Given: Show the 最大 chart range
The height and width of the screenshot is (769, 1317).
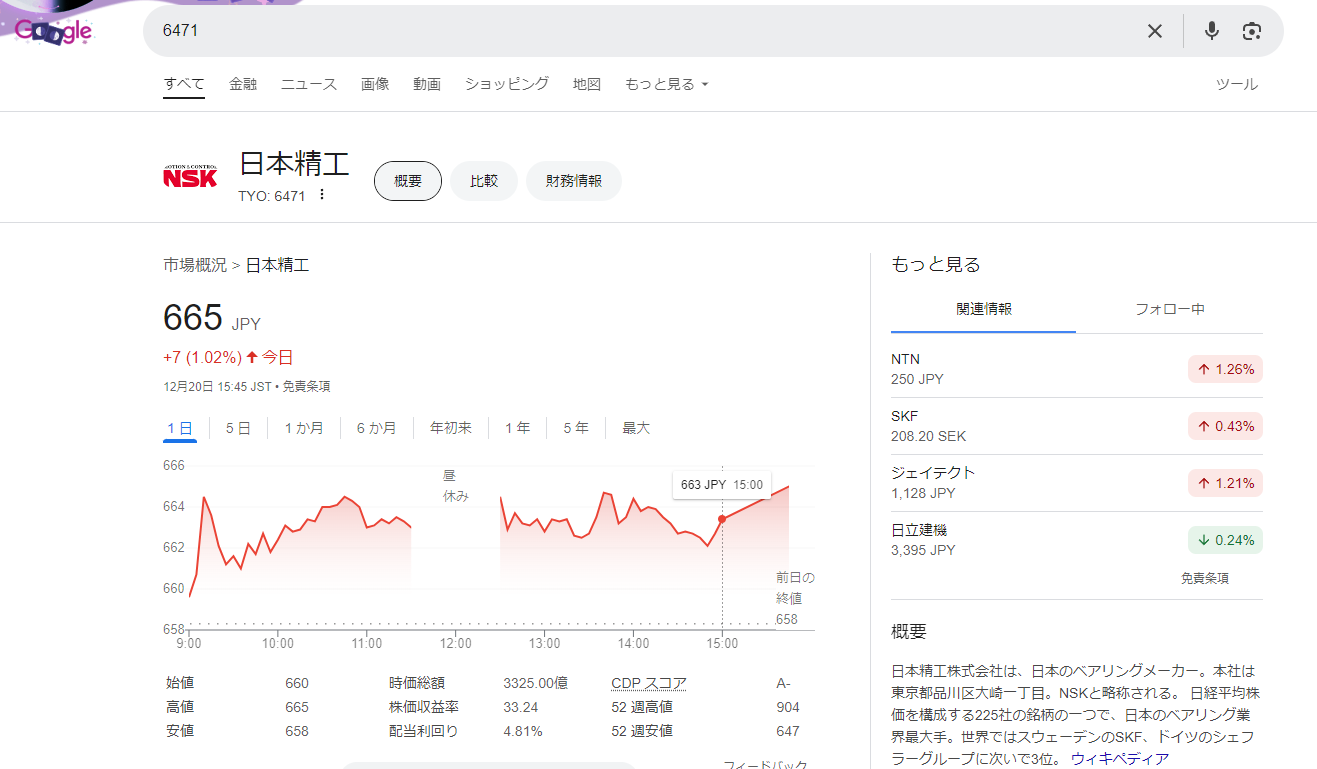Looking at the screenshot, I should [x=636, y=428].
